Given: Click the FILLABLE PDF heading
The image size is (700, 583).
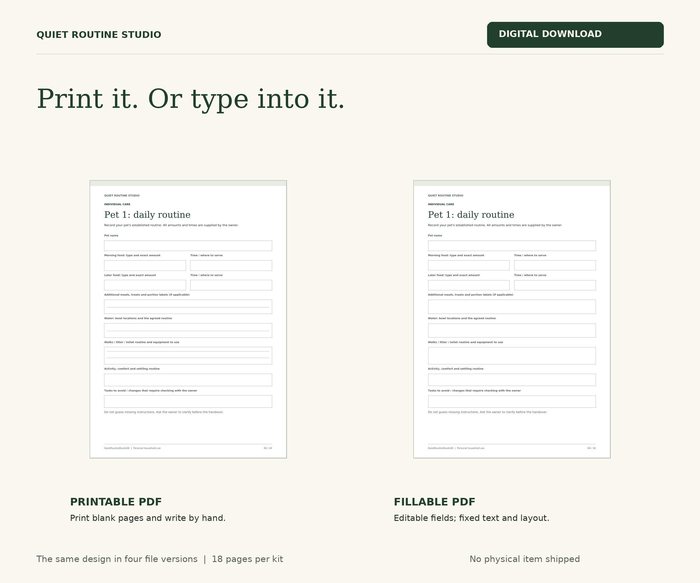Looking at the screenshot, I should (434, 502).
